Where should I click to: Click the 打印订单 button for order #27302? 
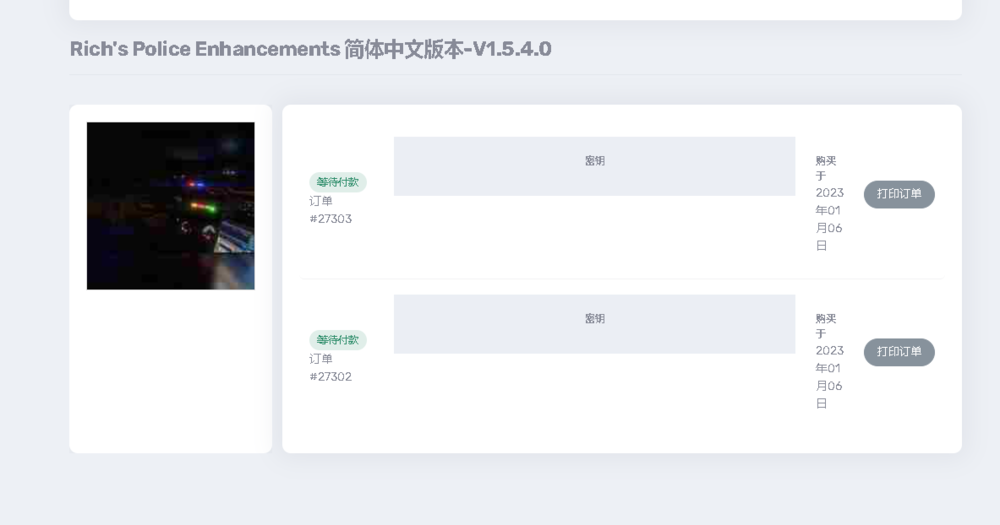(899, 352)
